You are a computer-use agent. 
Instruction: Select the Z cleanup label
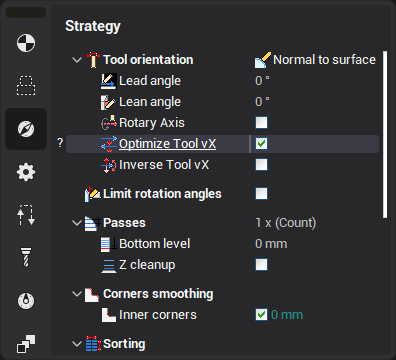pos(147,265)
